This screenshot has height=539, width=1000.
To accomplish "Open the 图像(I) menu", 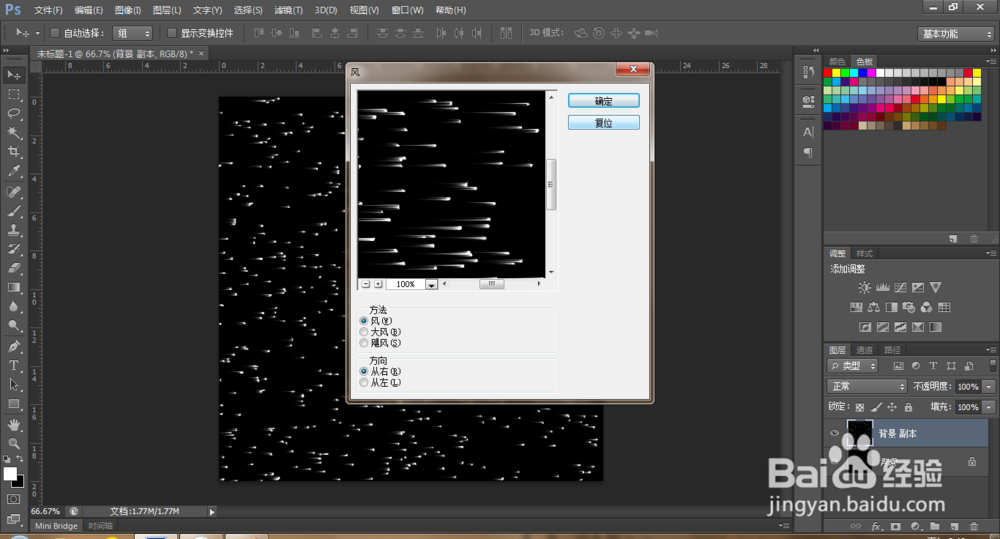I will 128,10.
